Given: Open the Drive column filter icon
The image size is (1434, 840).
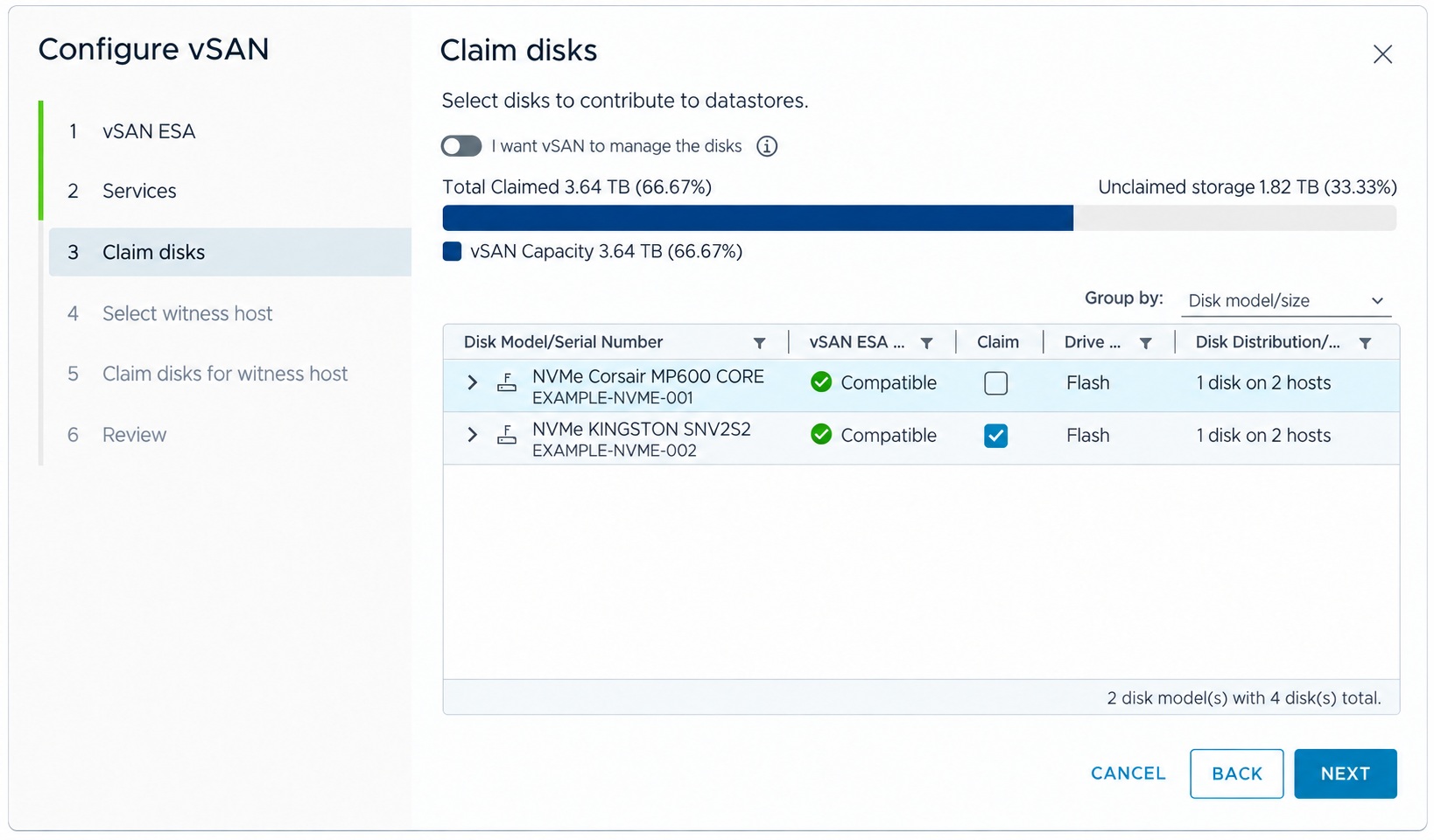Looking at the screenshot, I should (1145, 343).
